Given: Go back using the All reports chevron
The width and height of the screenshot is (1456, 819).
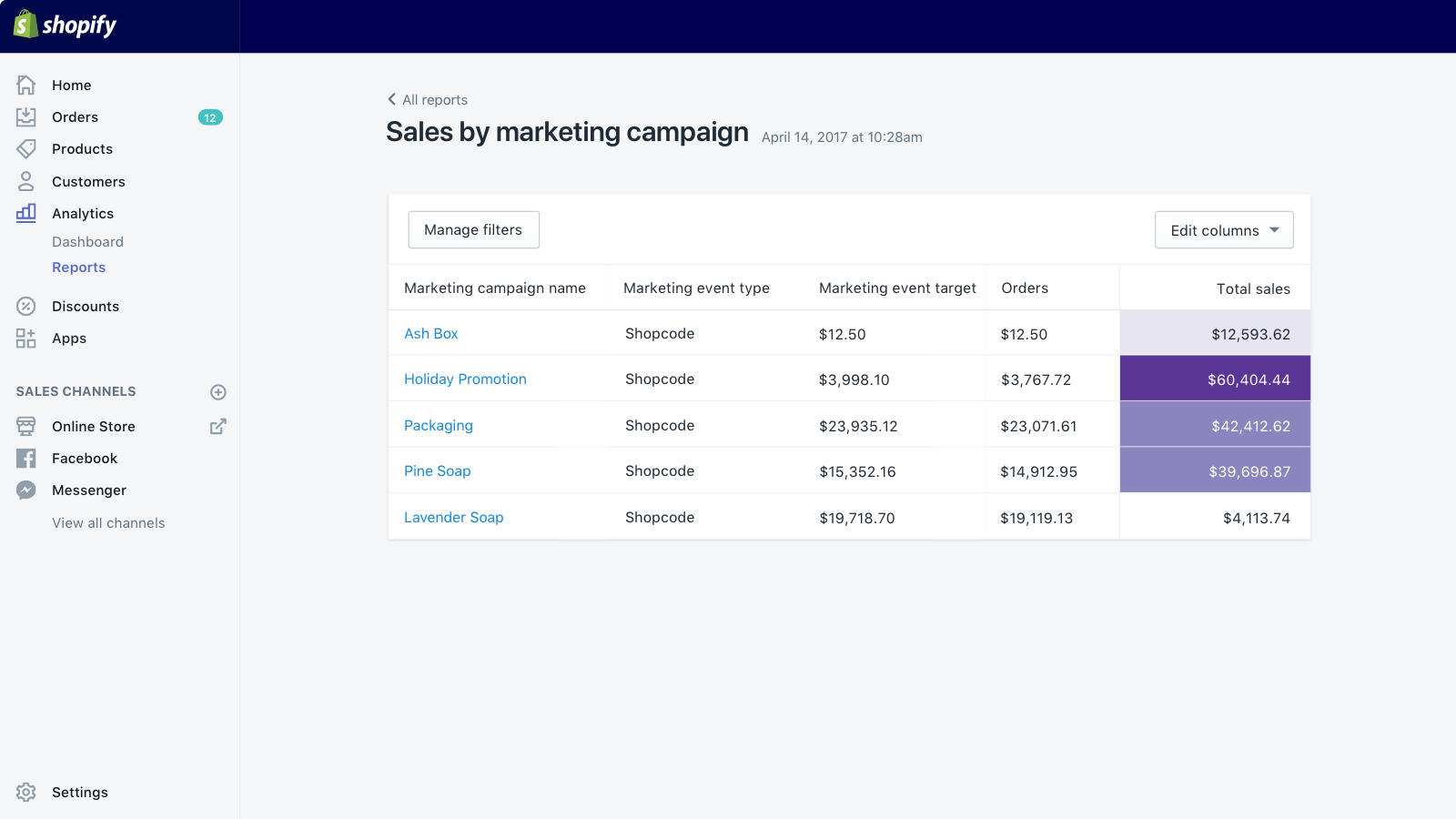Looking at the screenshot, I should click(391, 99).
